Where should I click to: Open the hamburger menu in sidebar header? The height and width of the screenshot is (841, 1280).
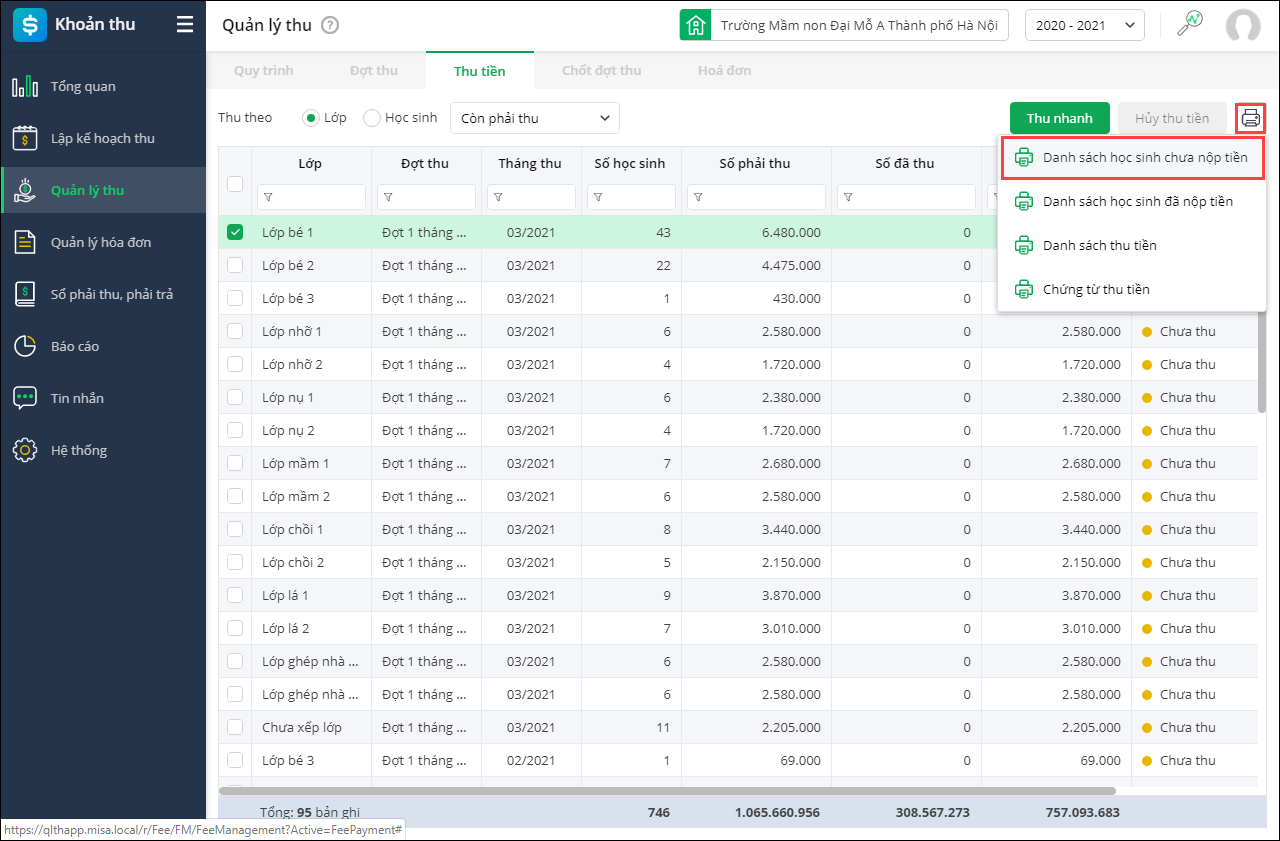tap(185, 25)
